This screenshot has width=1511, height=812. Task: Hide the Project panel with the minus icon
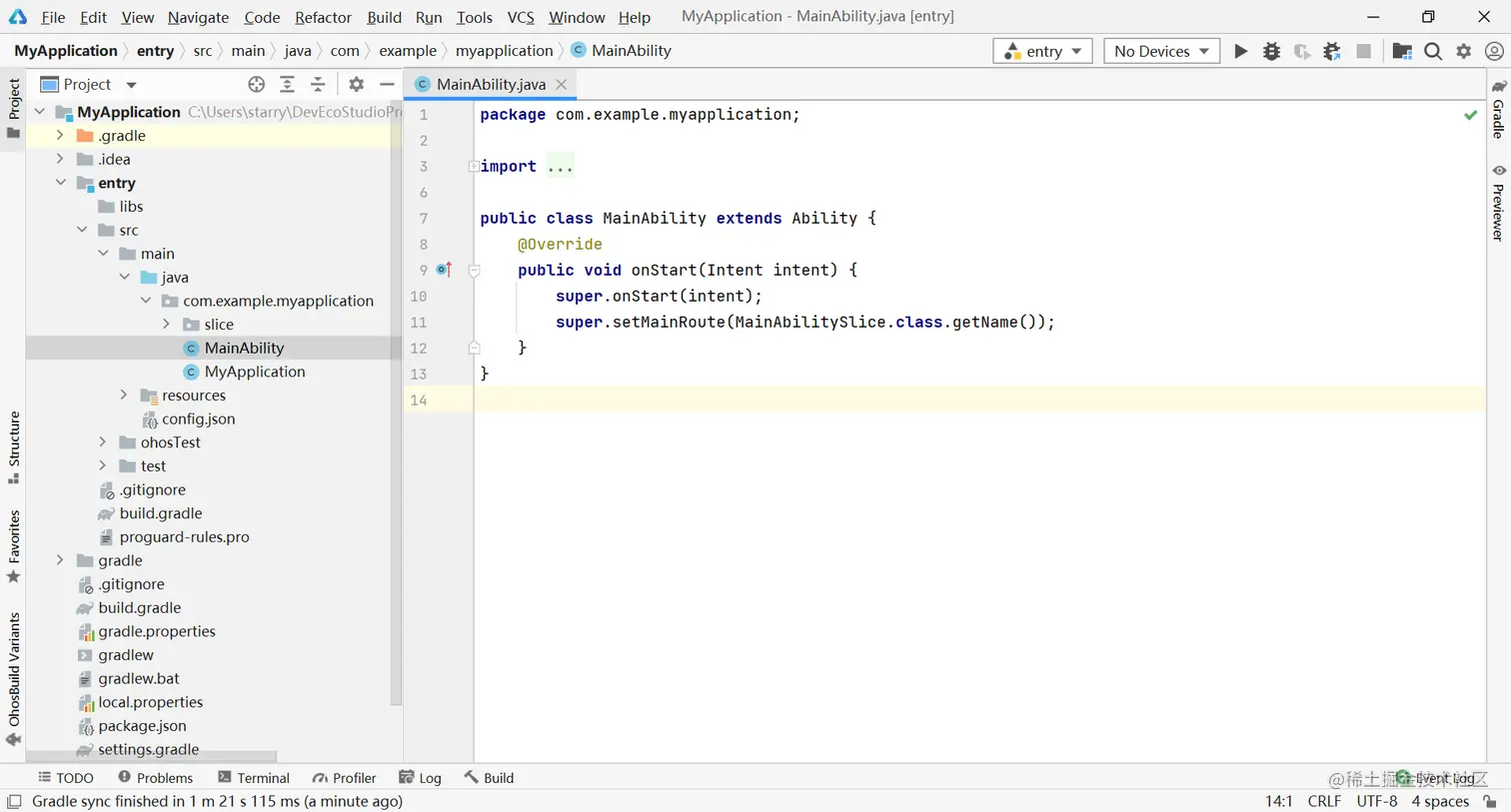click(x=387, y=84)
